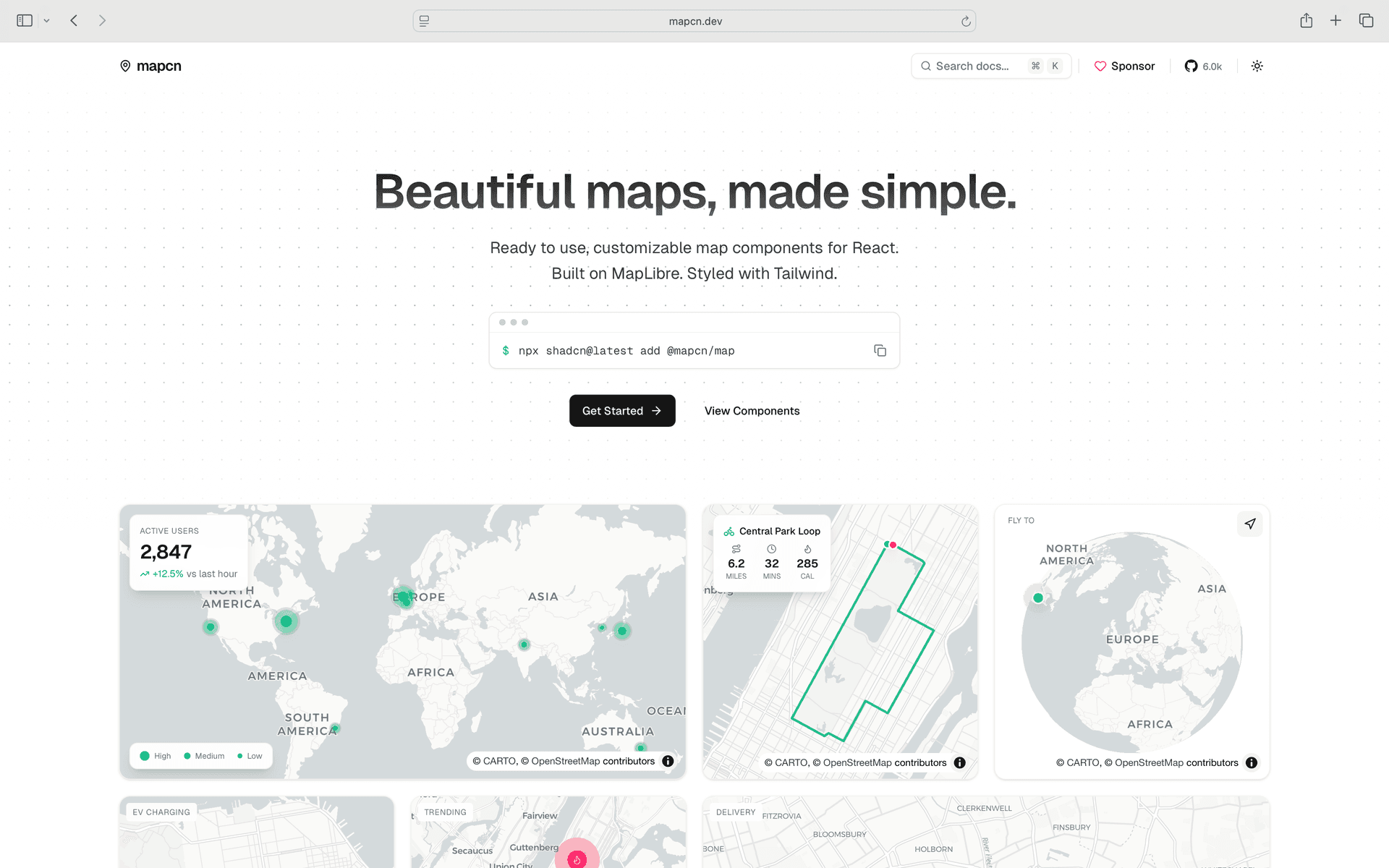The width and height of the screenshot is (1389, 868).
Task: Open attribution info on world map
Action: [668, 761]
